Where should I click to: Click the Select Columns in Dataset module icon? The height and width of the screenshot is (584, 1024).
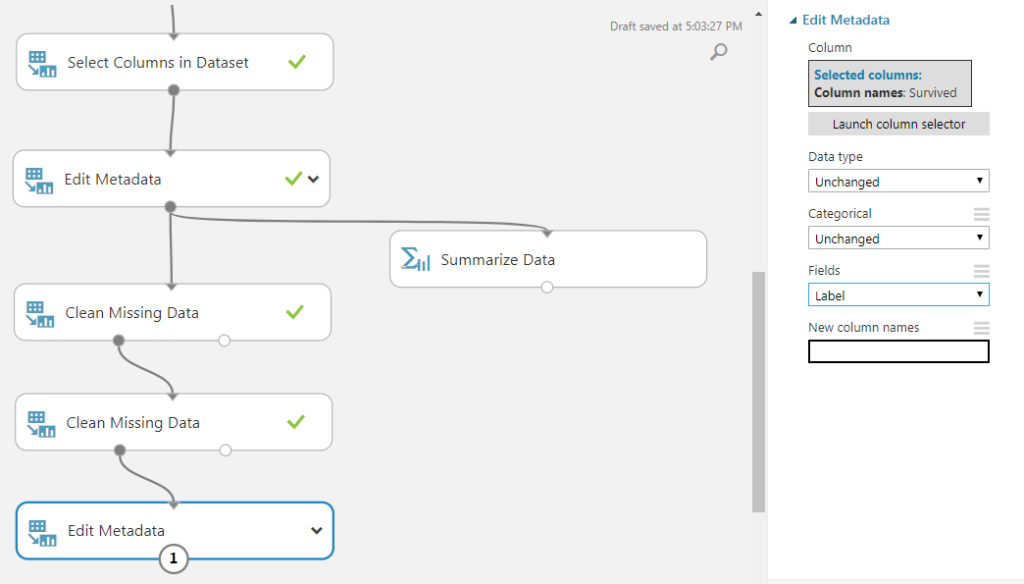pos(43,63)
